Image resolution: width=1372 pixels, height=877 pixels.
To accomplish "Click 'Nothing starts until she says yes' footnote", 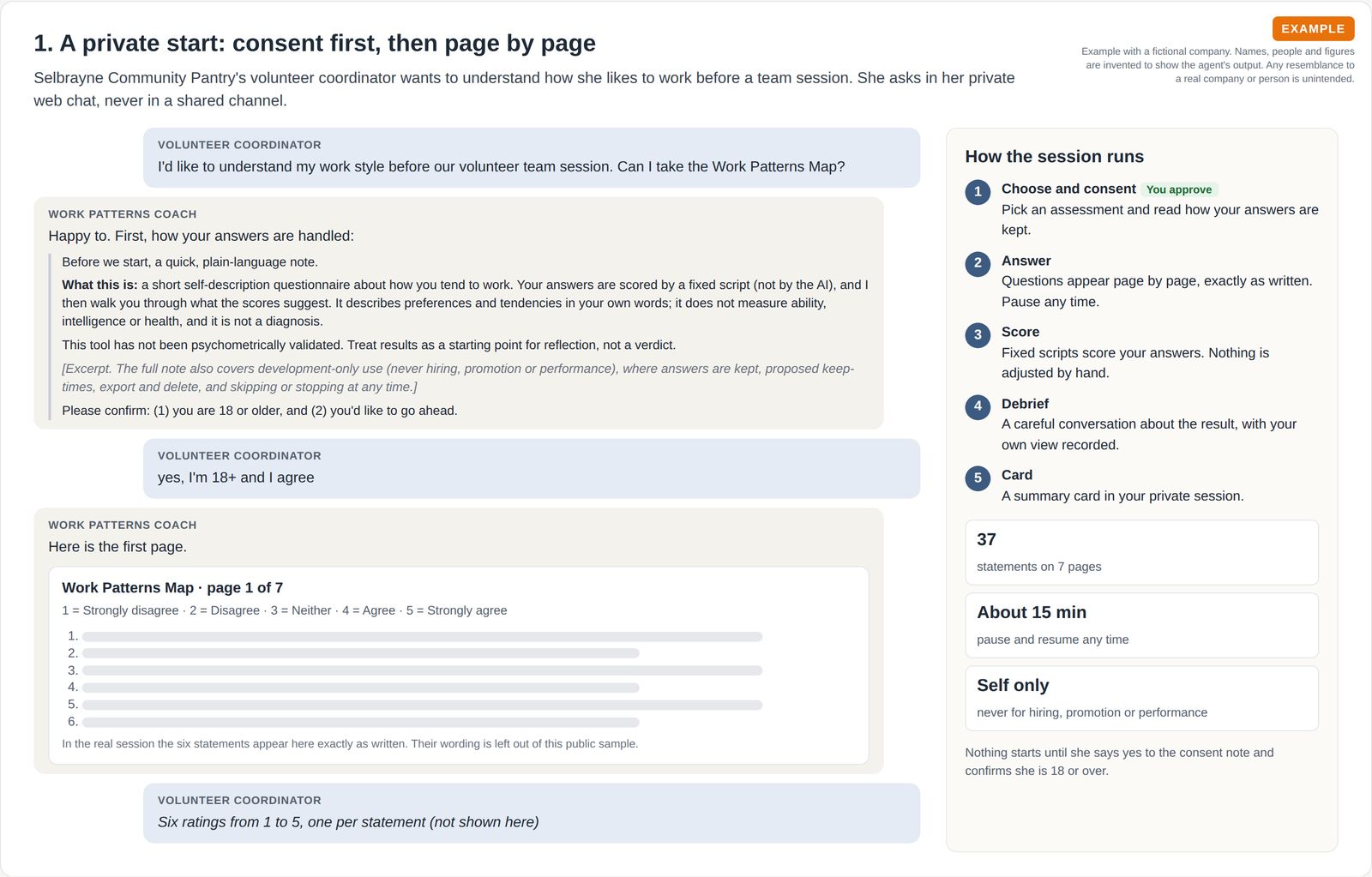I will (1119, 761).
